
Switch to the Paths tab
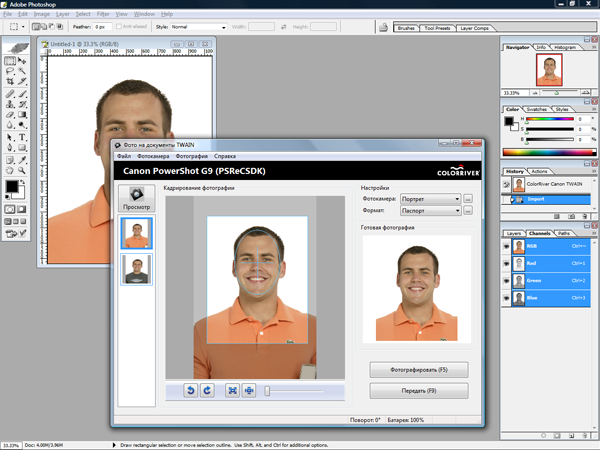pos(564,233)
